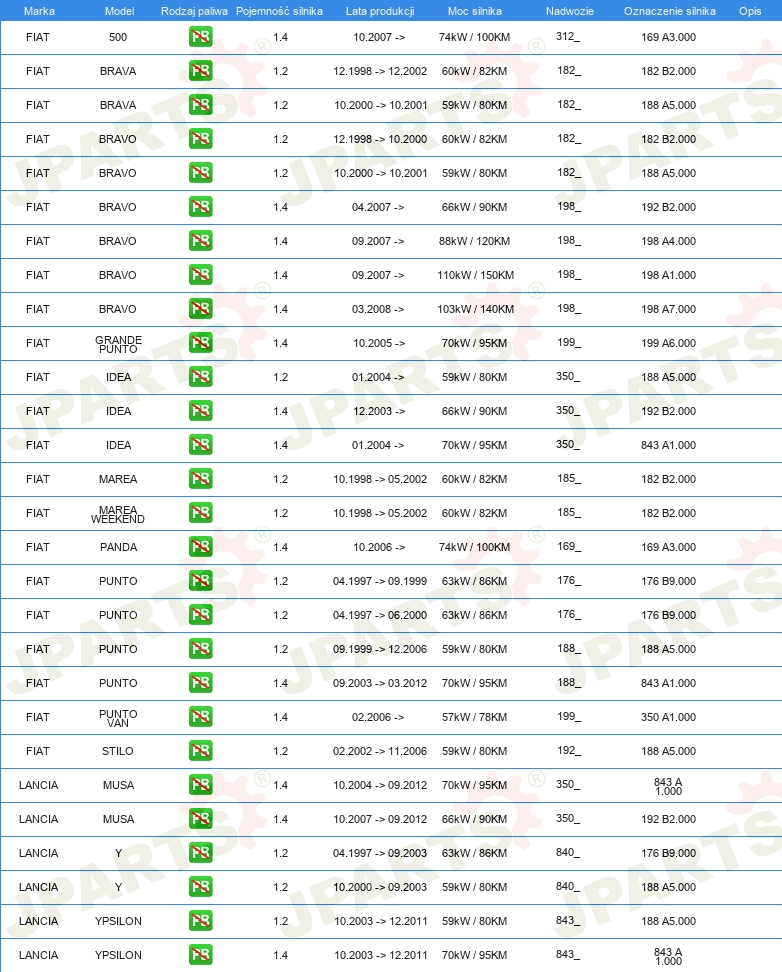The height and width of the screenshot is (972, 782).
Task: Click fuel icon for BRAVA 12.1998 -> 12.2002 row
Action: point(200,71)
